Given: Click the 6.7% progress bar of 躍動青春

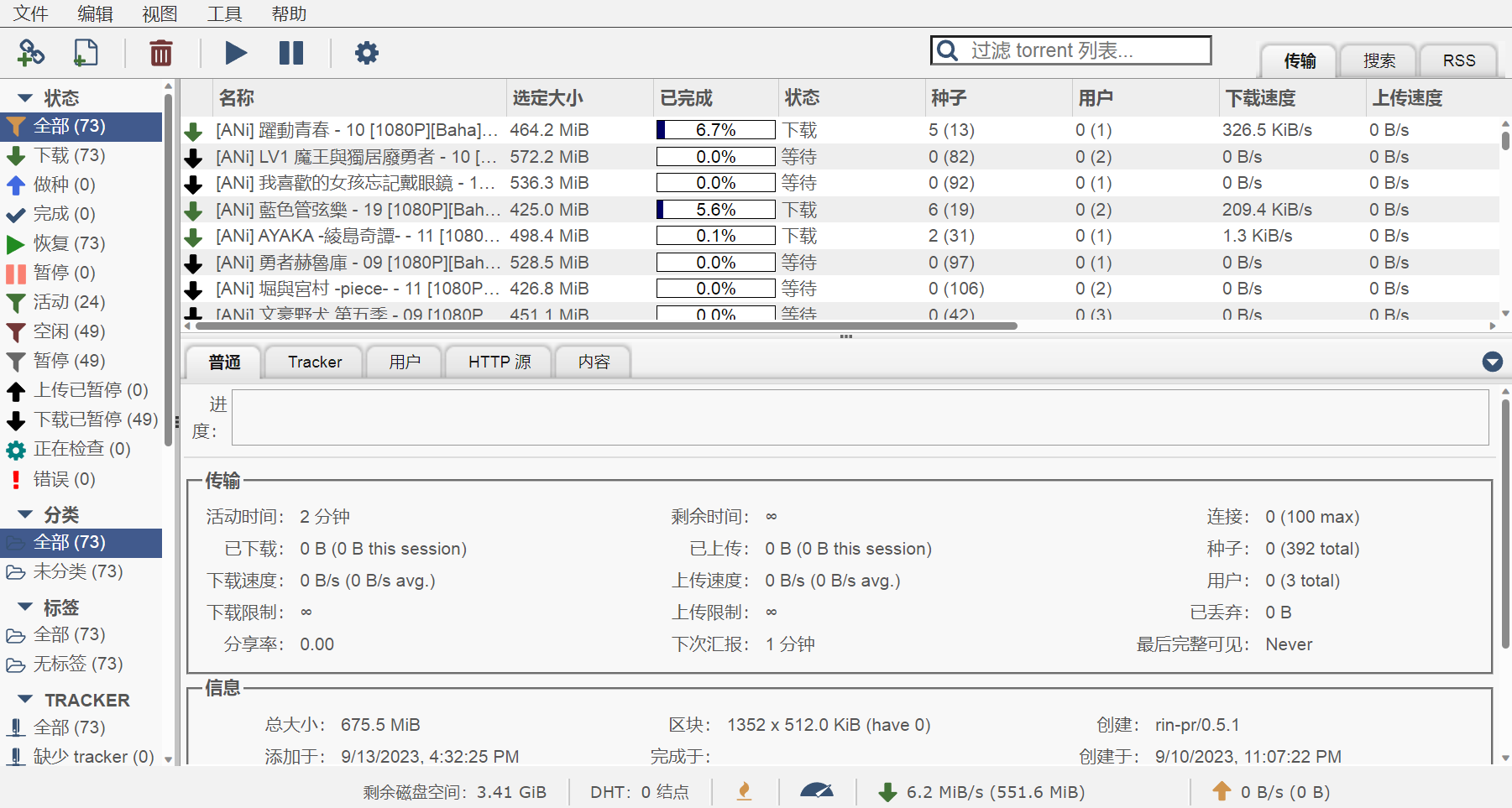Looking at the screenshot, I should click(715, 130).
